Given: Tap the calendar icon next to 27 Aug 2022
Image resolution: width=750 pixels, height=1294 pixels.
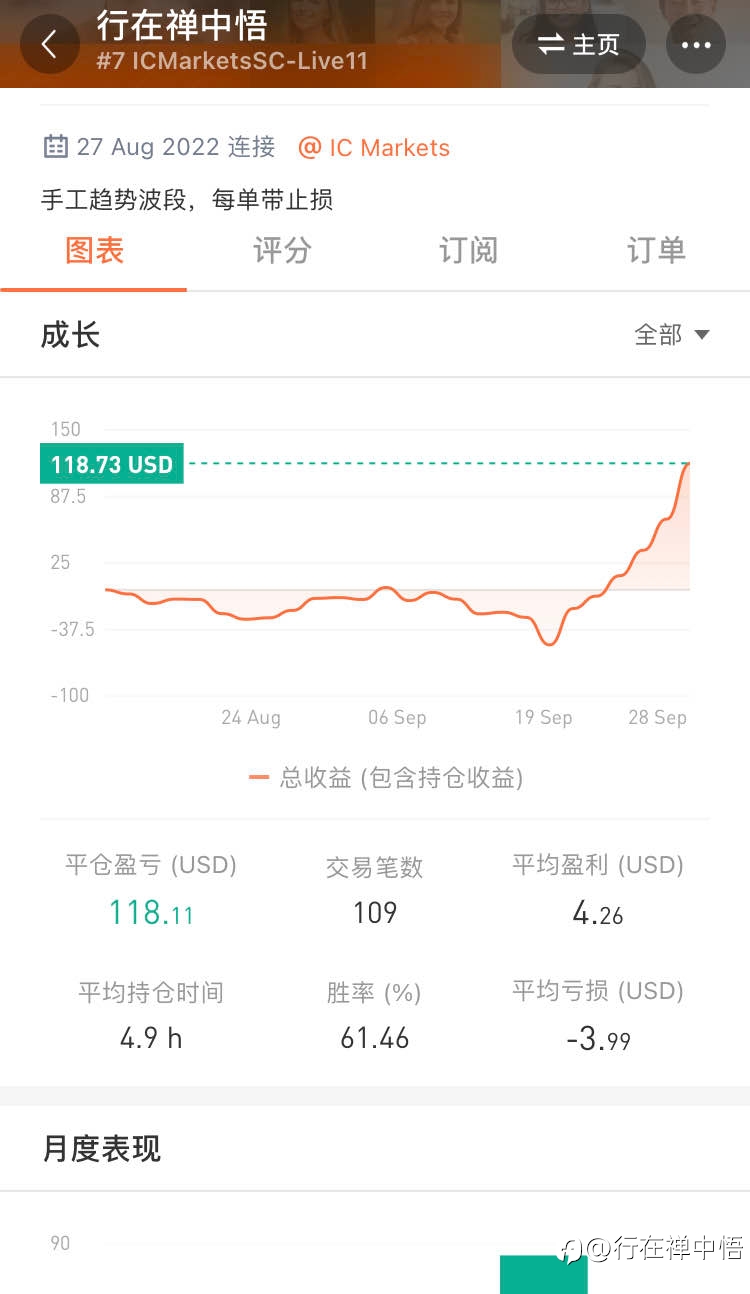Looking at the screenshot, I should tap(55, 147).
